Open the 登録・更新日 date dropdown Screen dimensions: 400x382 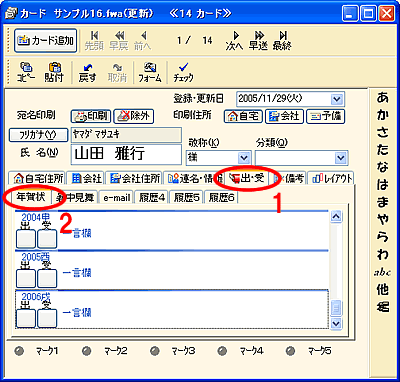coord(337,99)
